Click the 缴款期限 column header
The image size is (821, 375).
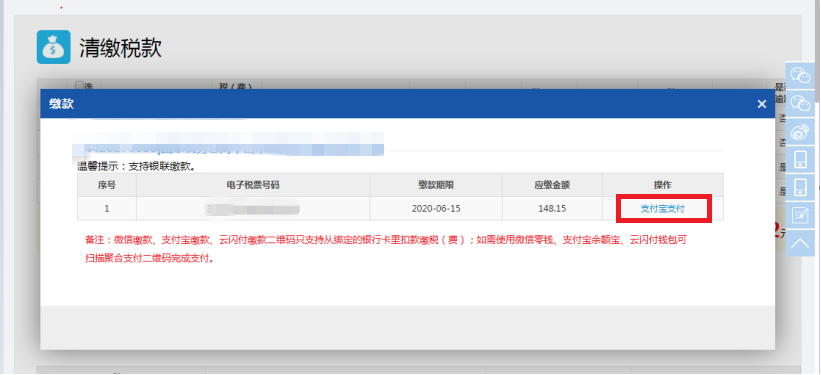pyautogui.click(x=436, y=185)
